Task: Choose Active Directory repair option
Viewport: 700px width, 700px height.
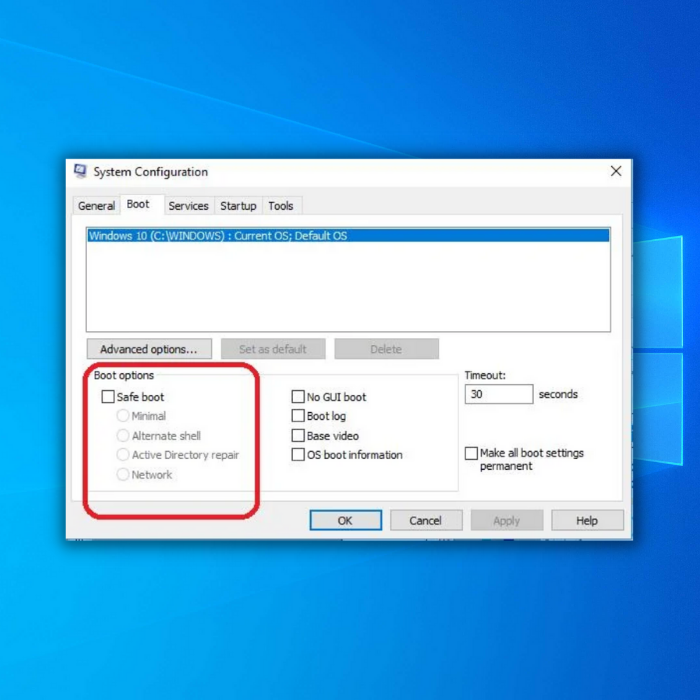Action: tap(123, 455)
